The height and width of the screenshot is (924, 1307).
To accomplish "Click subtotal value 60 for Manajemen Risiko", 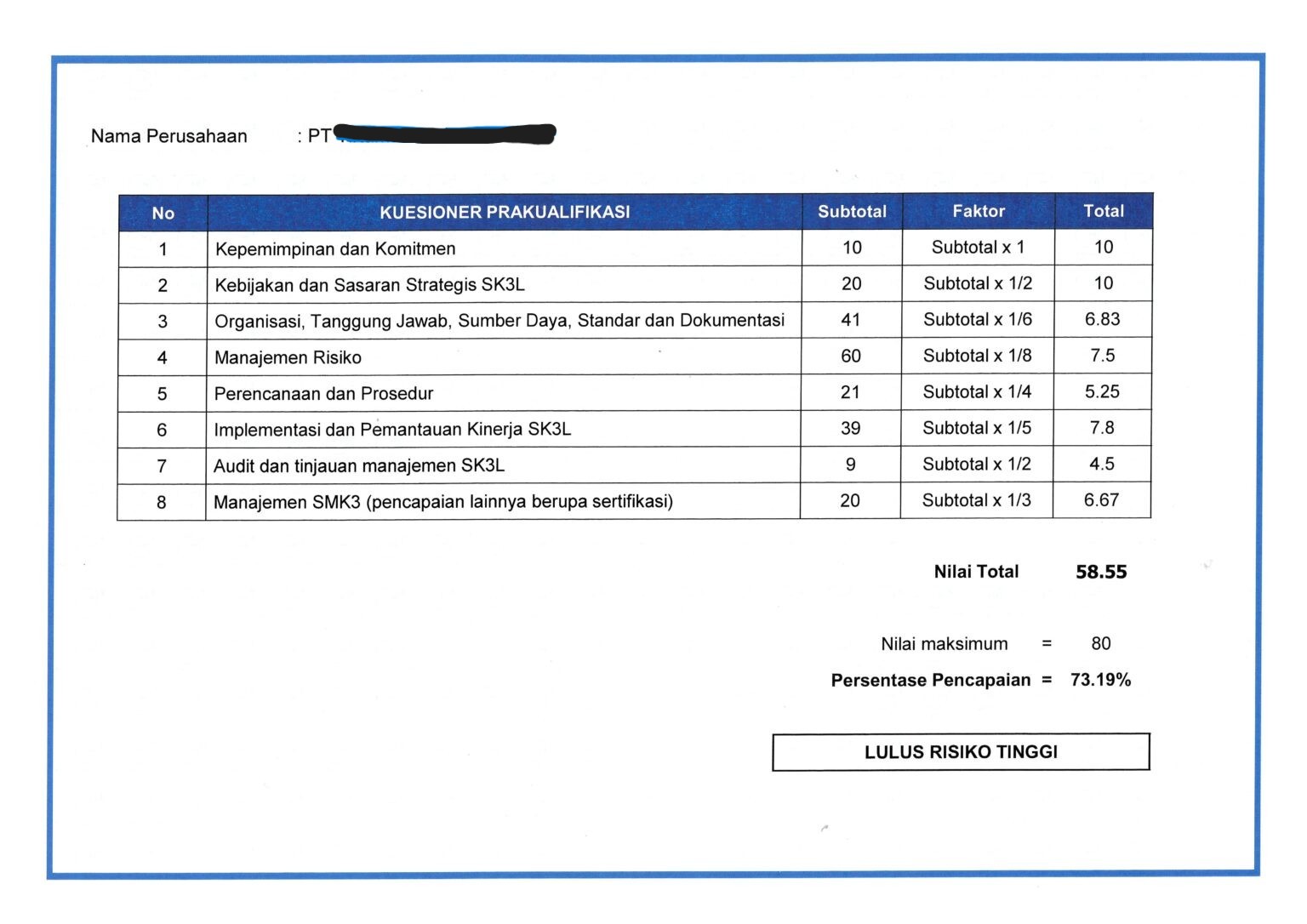I will (851, 356).
